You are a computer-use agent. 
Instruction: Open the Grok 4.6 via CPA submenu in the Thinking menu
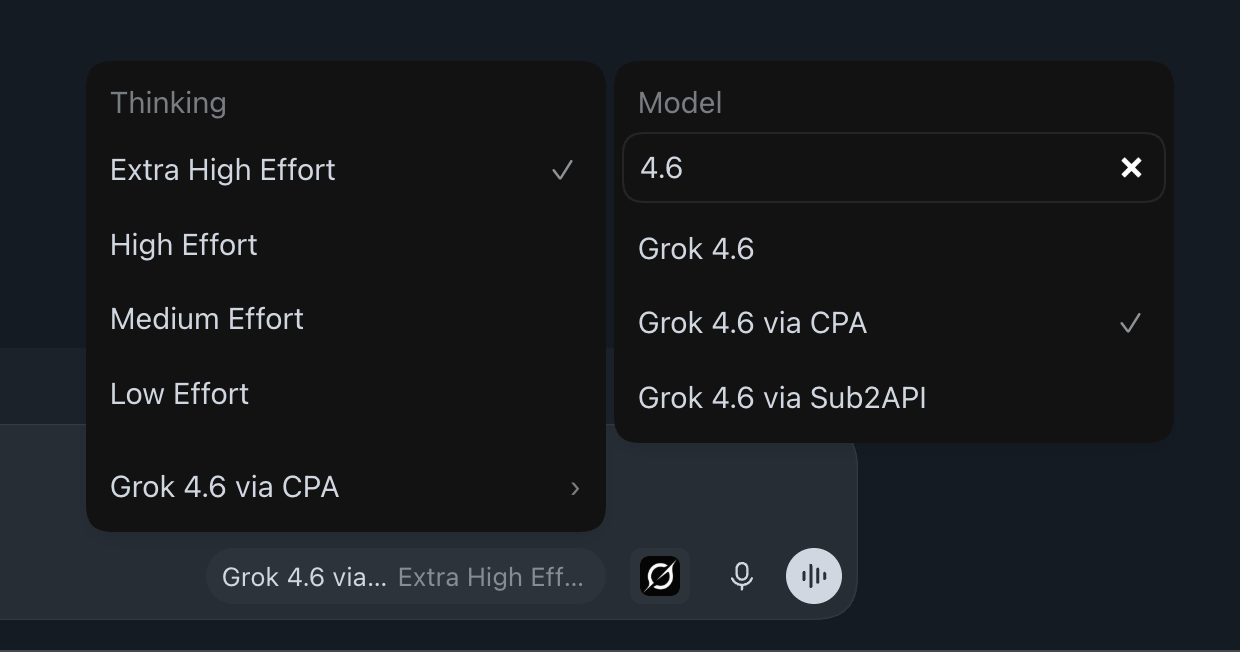(x=346, y=487)
